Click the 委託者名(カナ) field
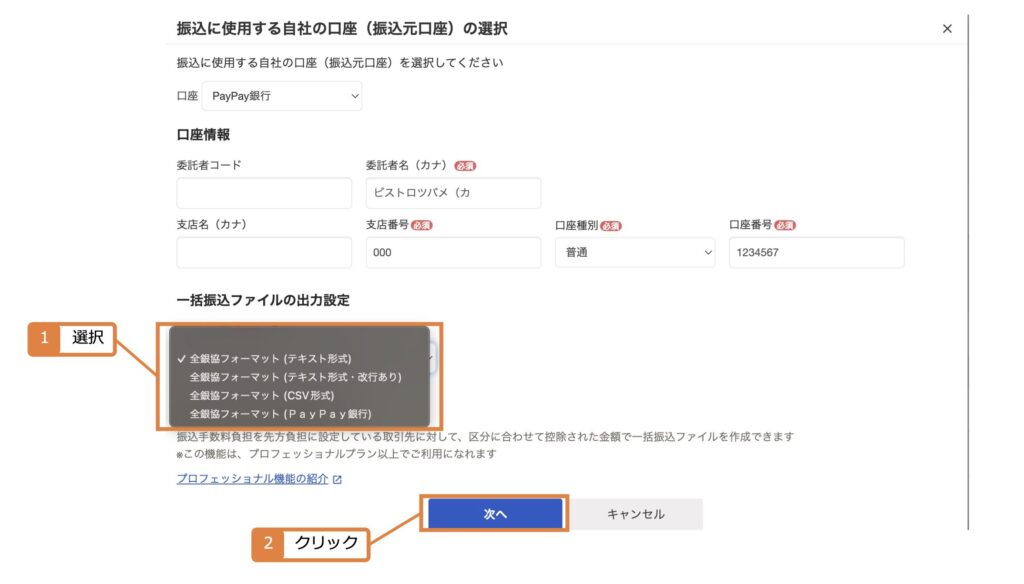Screen dimensions: 1024x584 [453, 193]
